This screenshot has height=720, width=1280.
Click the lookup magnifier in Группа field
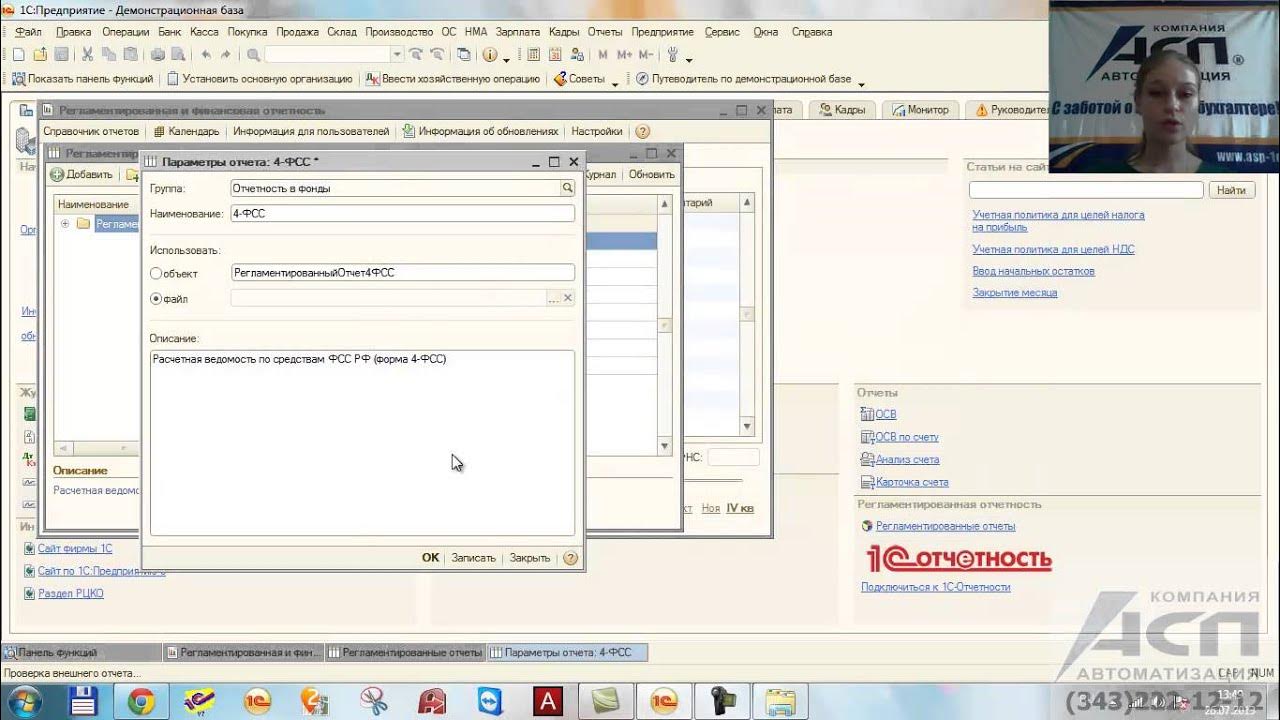click(x=567, y=188)
